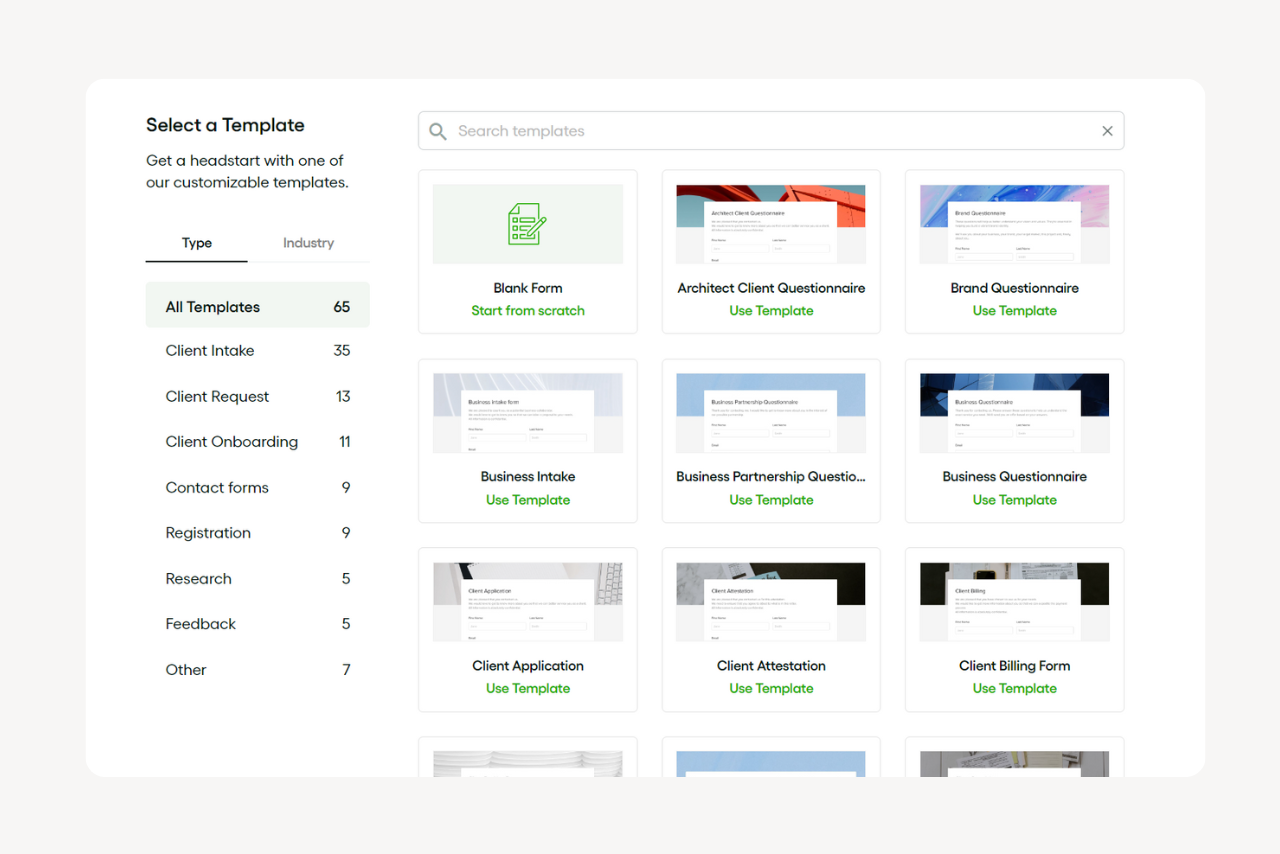Image resolution: width=1280 pixels, height=854 pixels.
Task: Clear the search with the X icon
Action: pos(1107,131)
